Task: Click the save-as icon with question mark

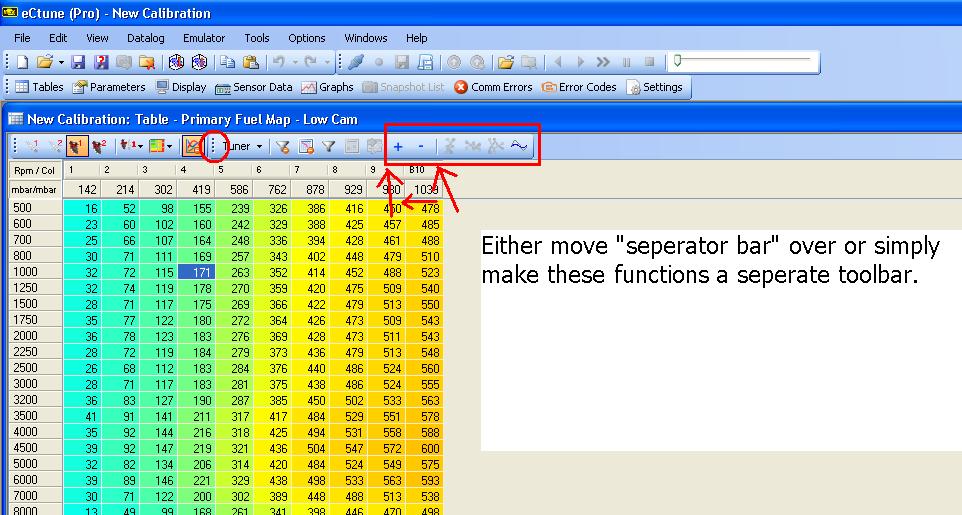Action: 101,62
